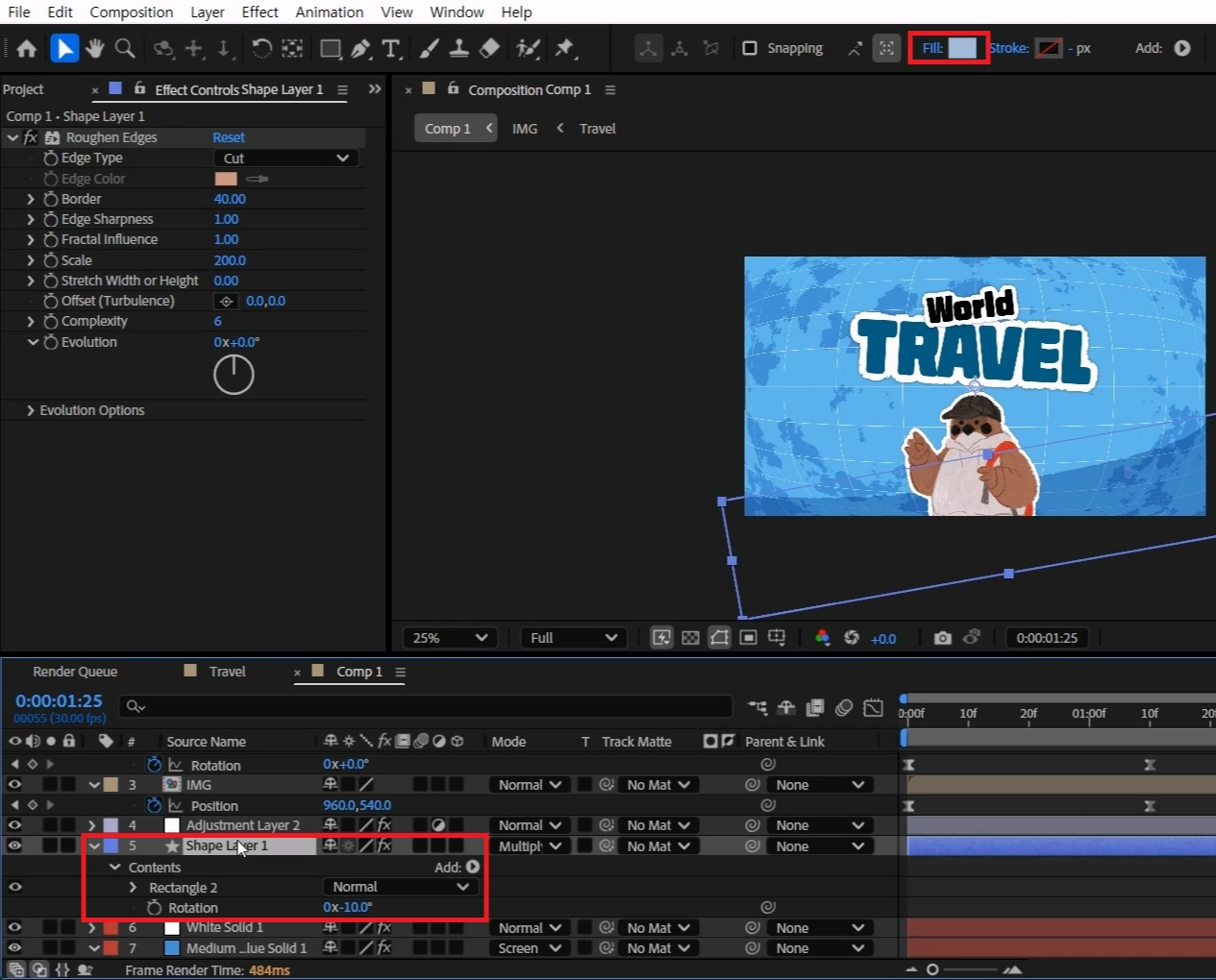Toggle mask and shape path visibility icon
1216x980 pixels.
click(719, 638)
